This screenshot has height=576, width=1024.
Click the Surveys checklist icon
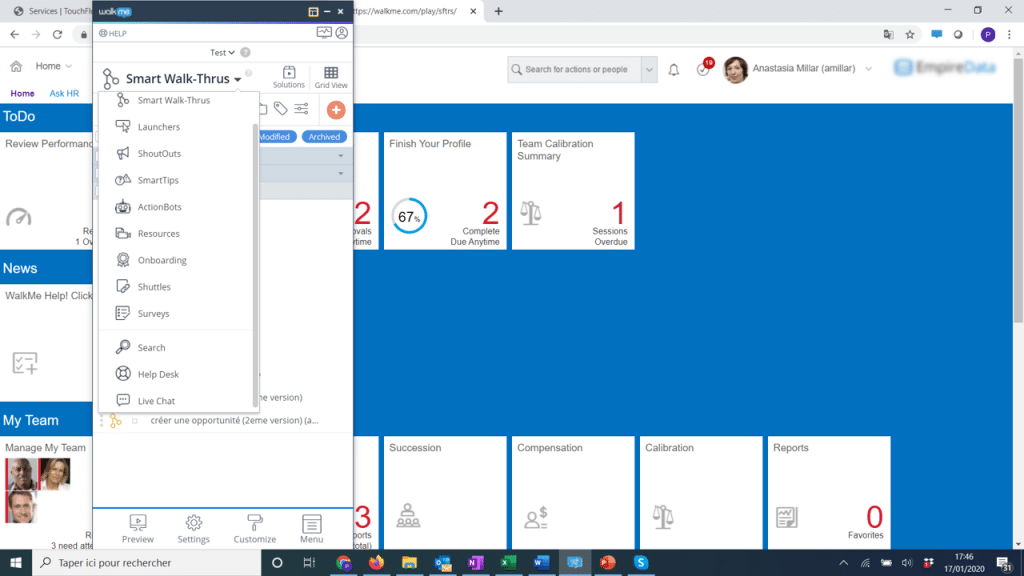tap(123, 313)
